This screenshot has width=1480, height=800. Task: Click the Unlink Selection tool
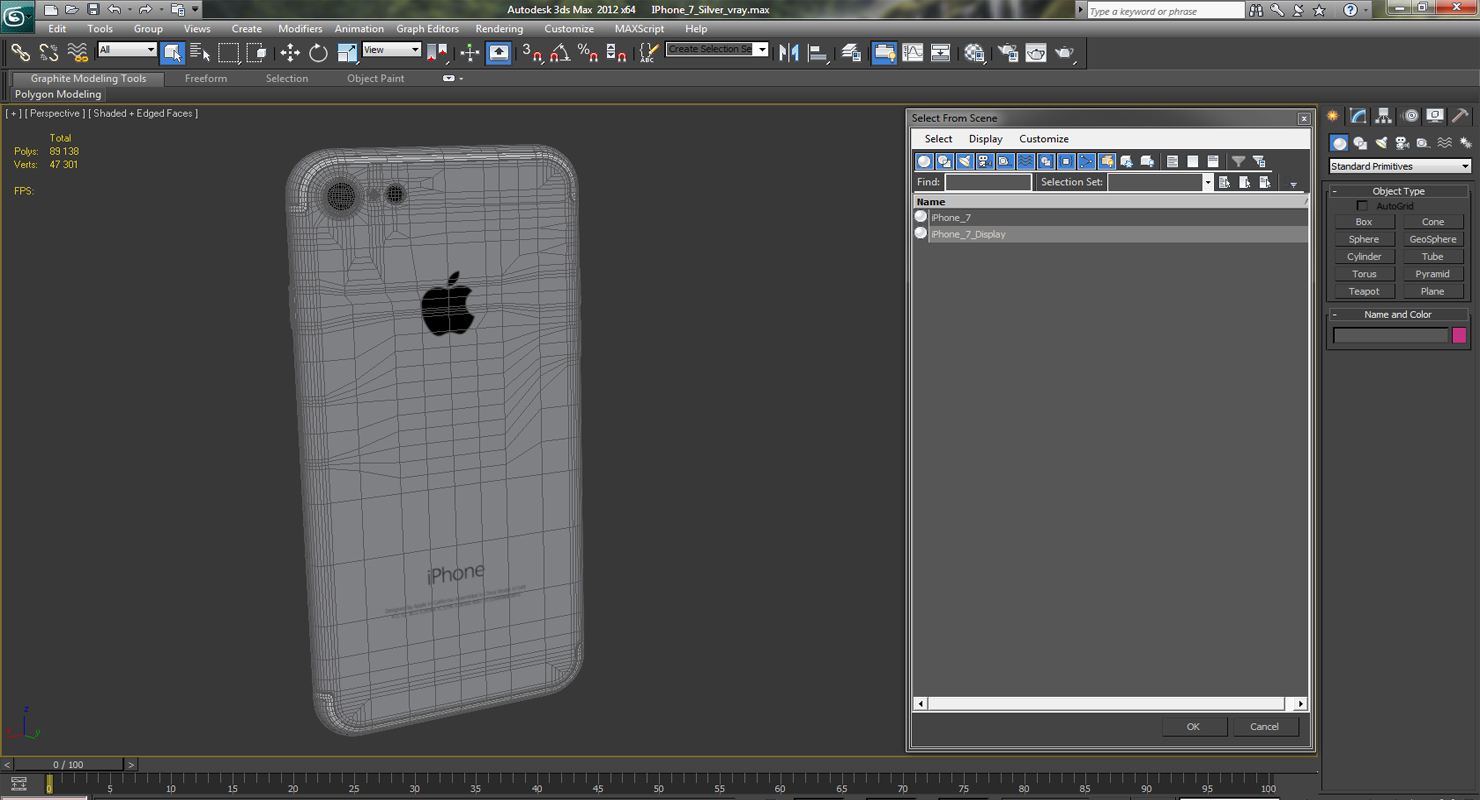[x=48, y=53]
